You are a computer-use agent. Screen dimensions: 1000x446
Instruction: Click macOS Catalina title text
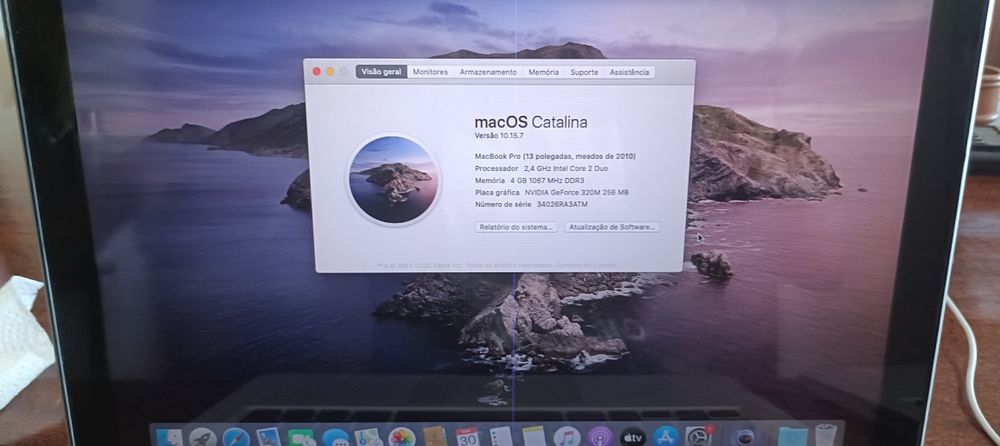(531, 122)
